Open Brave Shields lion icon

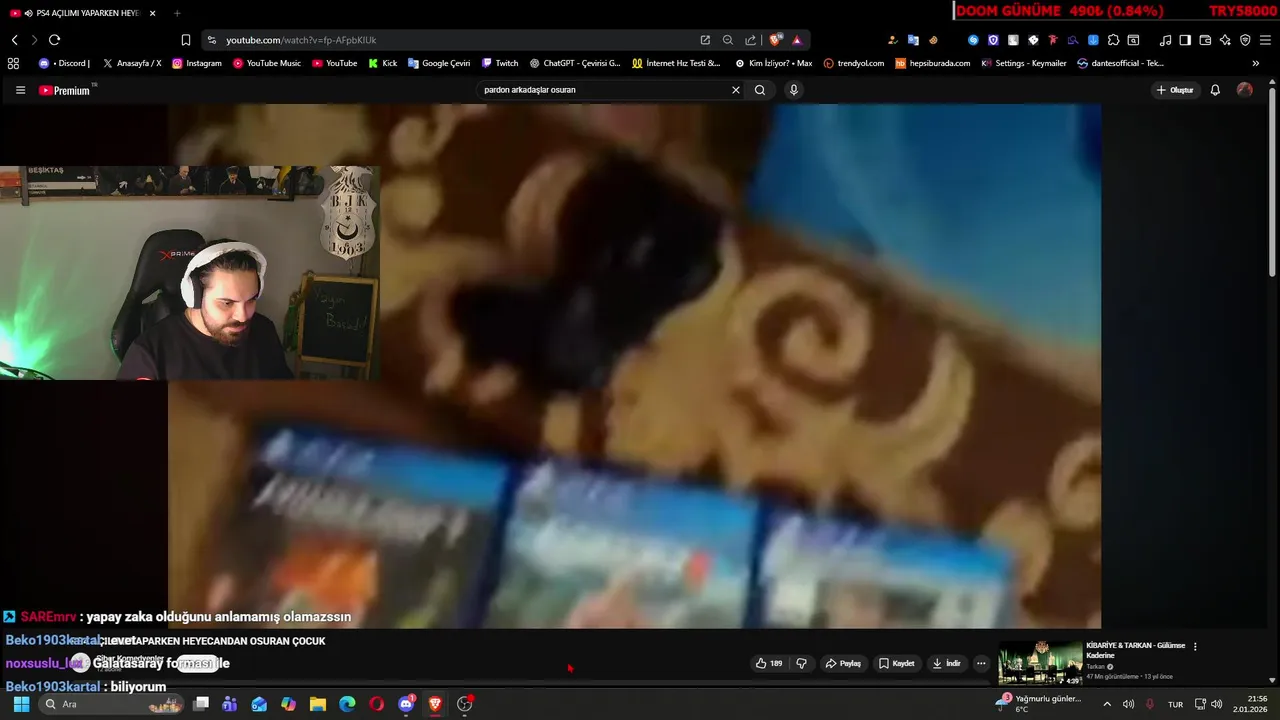click(x=776, y=40)
